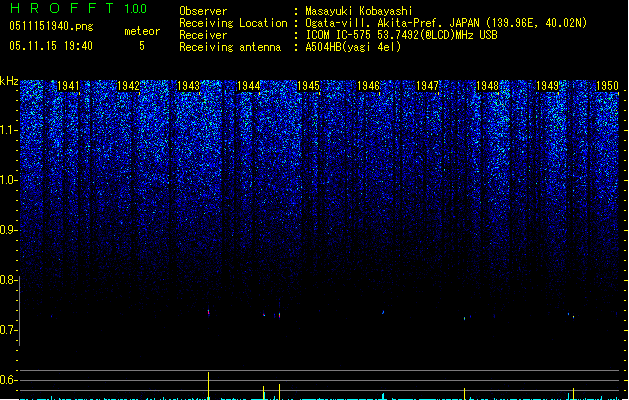
Task: Click the red meteor echo near 1943
Action: point(209,313)
